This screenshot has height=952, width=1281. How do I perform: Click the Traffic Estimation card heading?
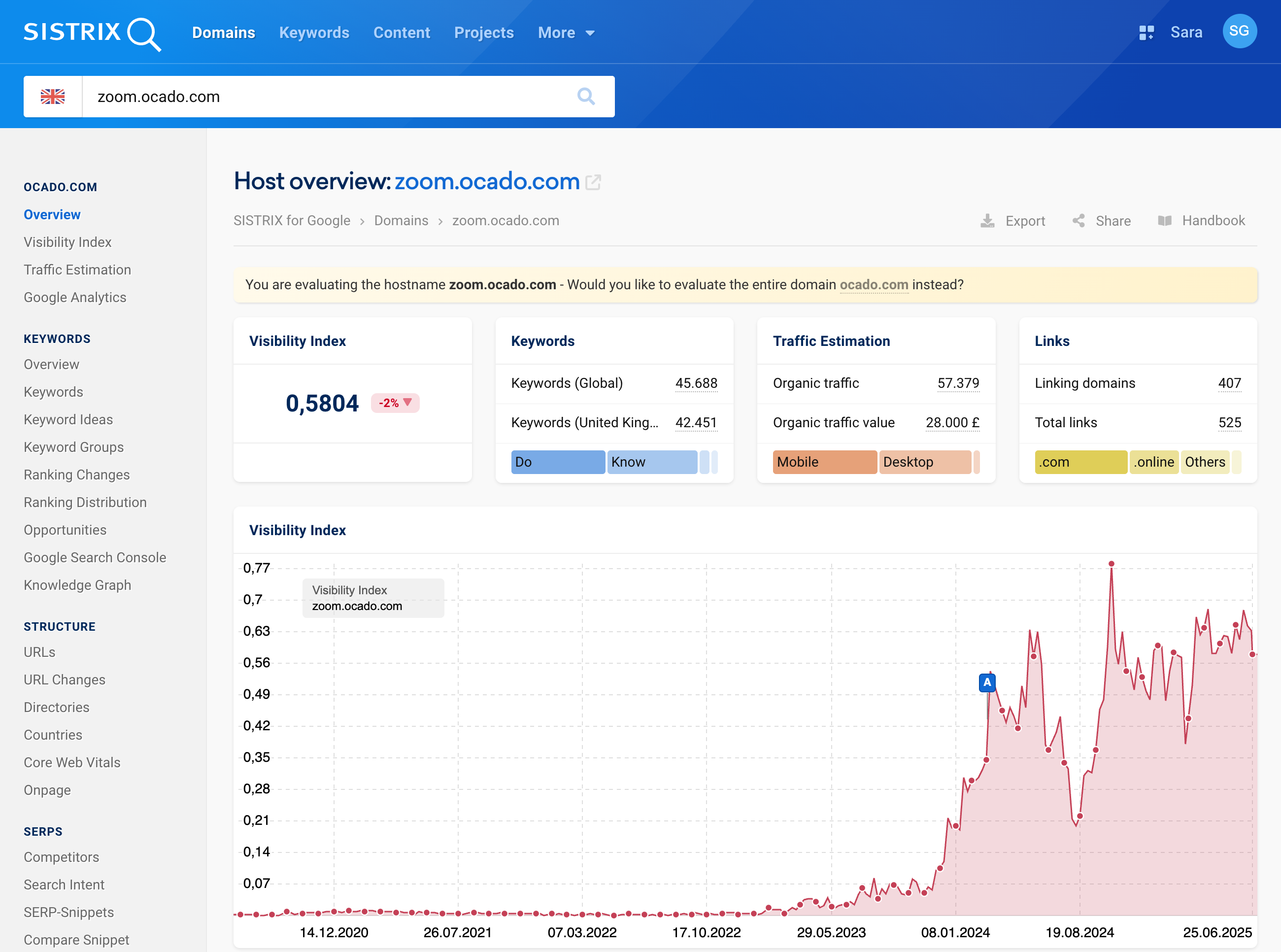tap(832, 341)
